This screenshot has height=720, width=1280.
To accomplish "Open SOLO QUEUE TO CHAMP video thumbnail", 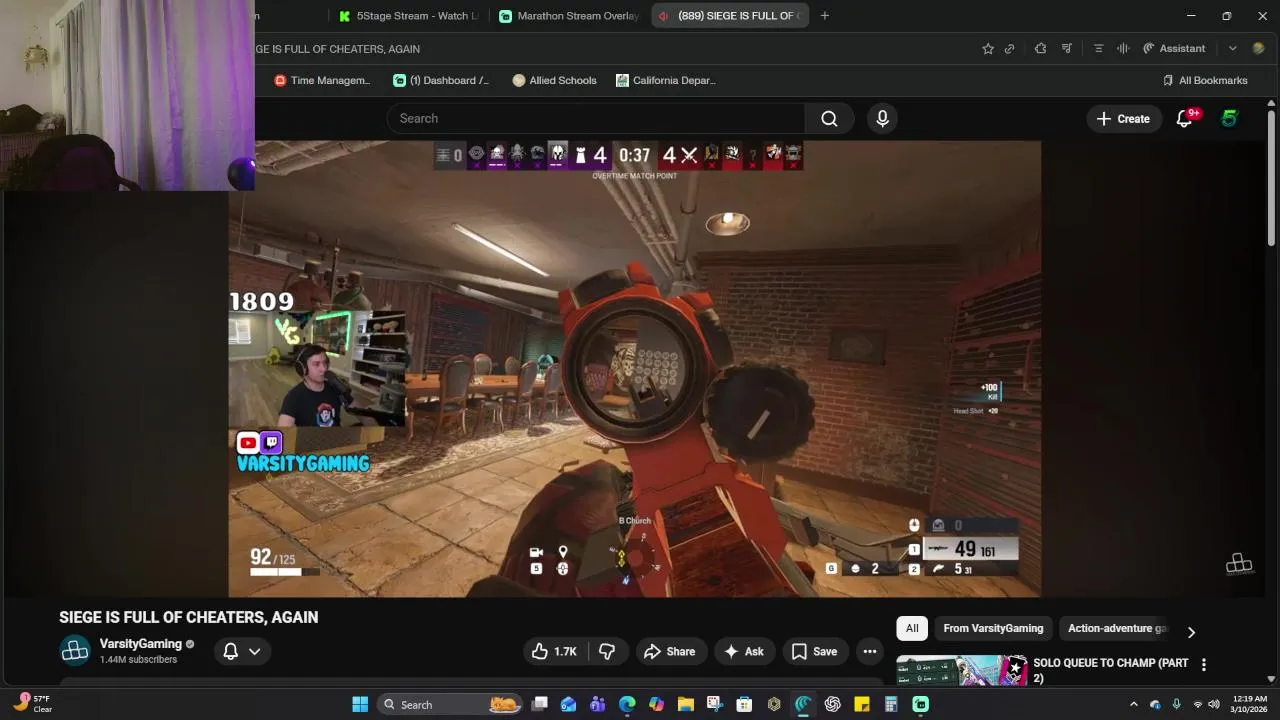I will tap(961, 670).
